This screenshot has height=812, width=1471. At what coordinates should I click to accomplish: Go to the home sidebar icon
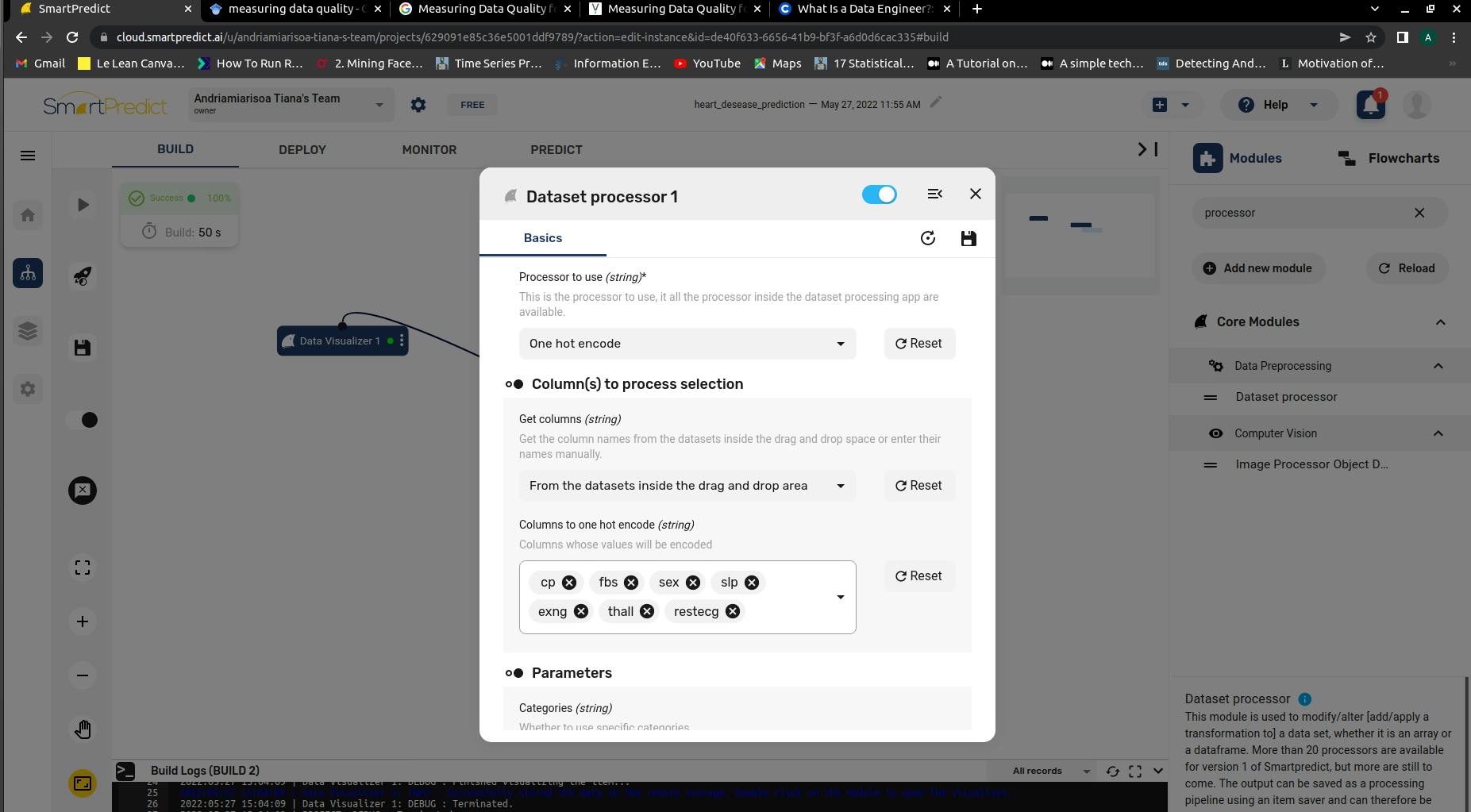pos(28,215)
